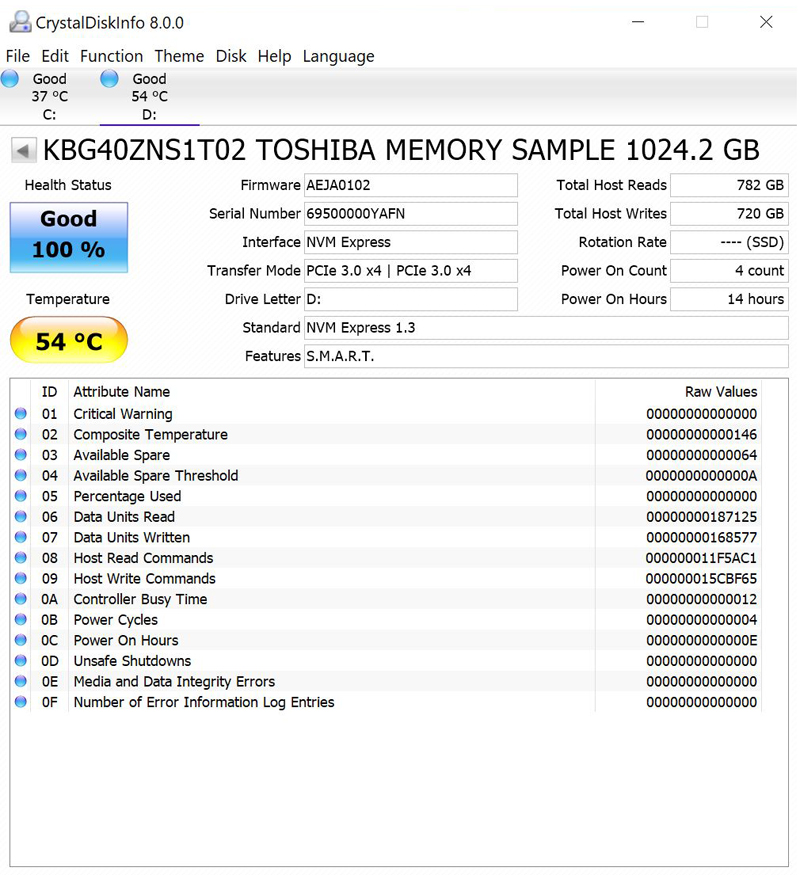Viewport: 800px width, 875px height.
Task: Open the Disk menu
Action: pos(231,56)
